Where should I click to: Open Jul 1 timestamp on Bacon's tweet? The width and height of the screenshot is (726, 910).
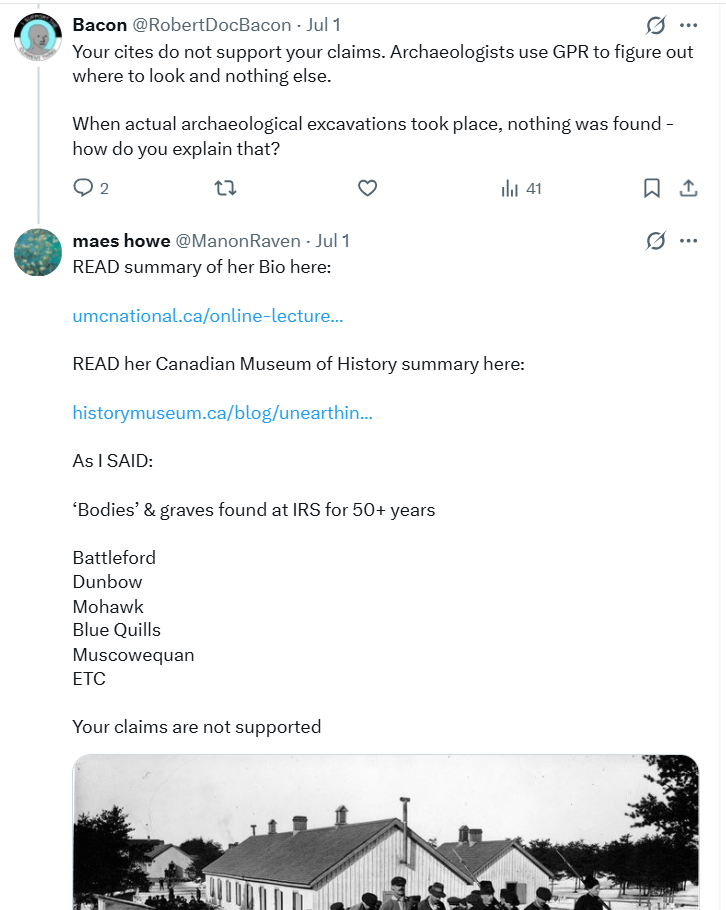point(323,25)
